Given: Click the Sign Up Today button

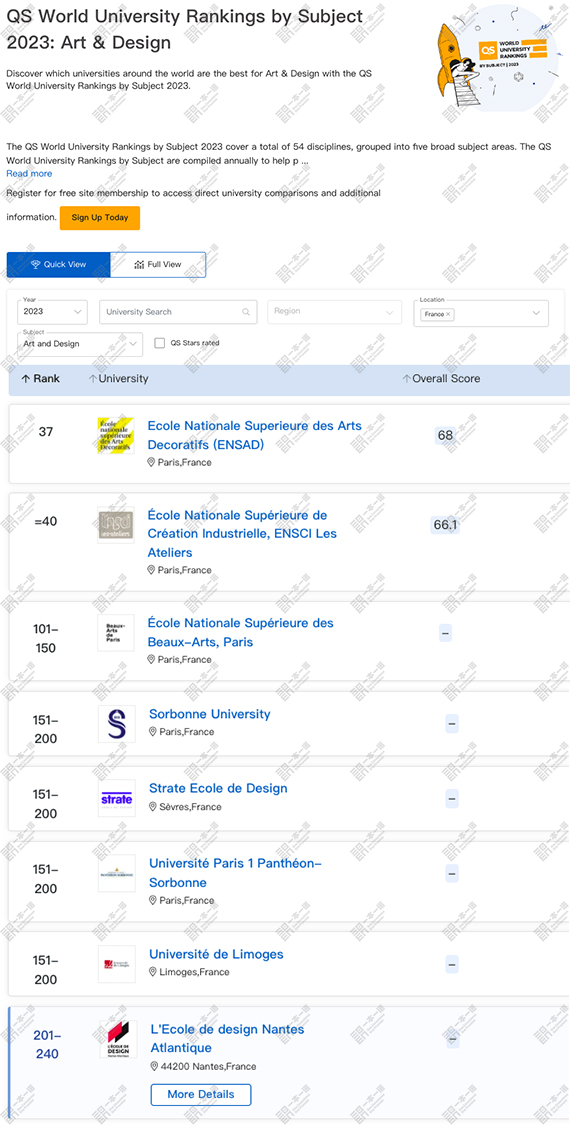Looking at the screenshot, I should (x=100, y=218).
